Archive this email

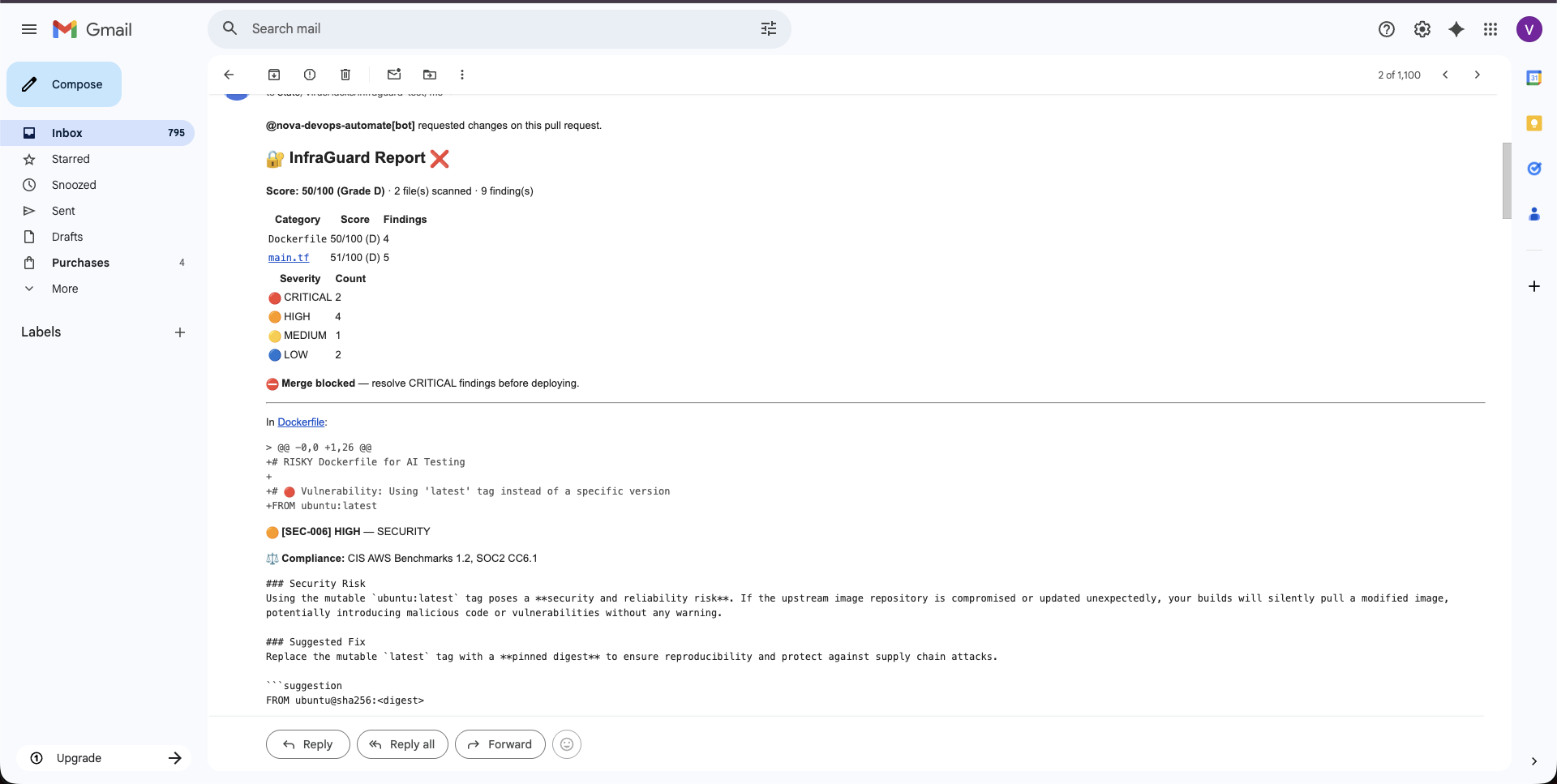(x=274, y=75)
